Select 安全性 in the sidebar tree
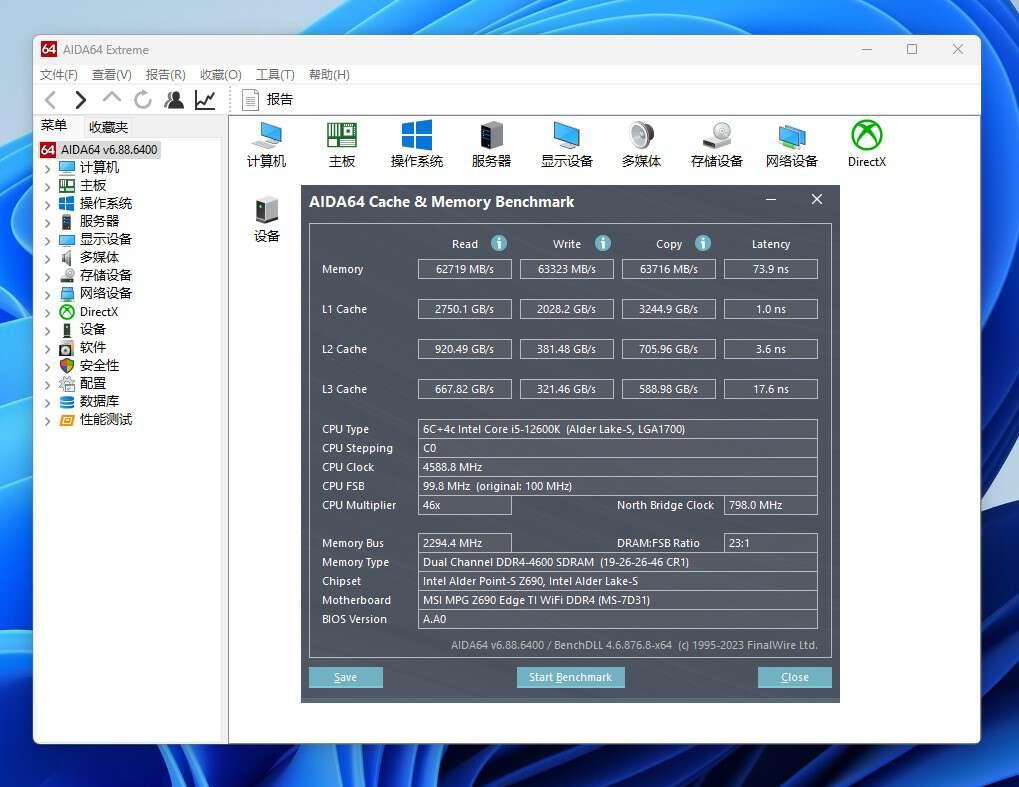1019x787 pixels. tap(99, 365)
